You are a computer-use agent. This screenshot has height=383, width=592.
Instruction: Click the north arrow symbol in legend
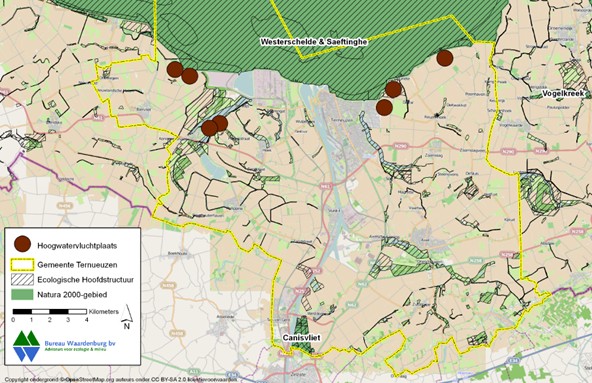tap(128, 317)
